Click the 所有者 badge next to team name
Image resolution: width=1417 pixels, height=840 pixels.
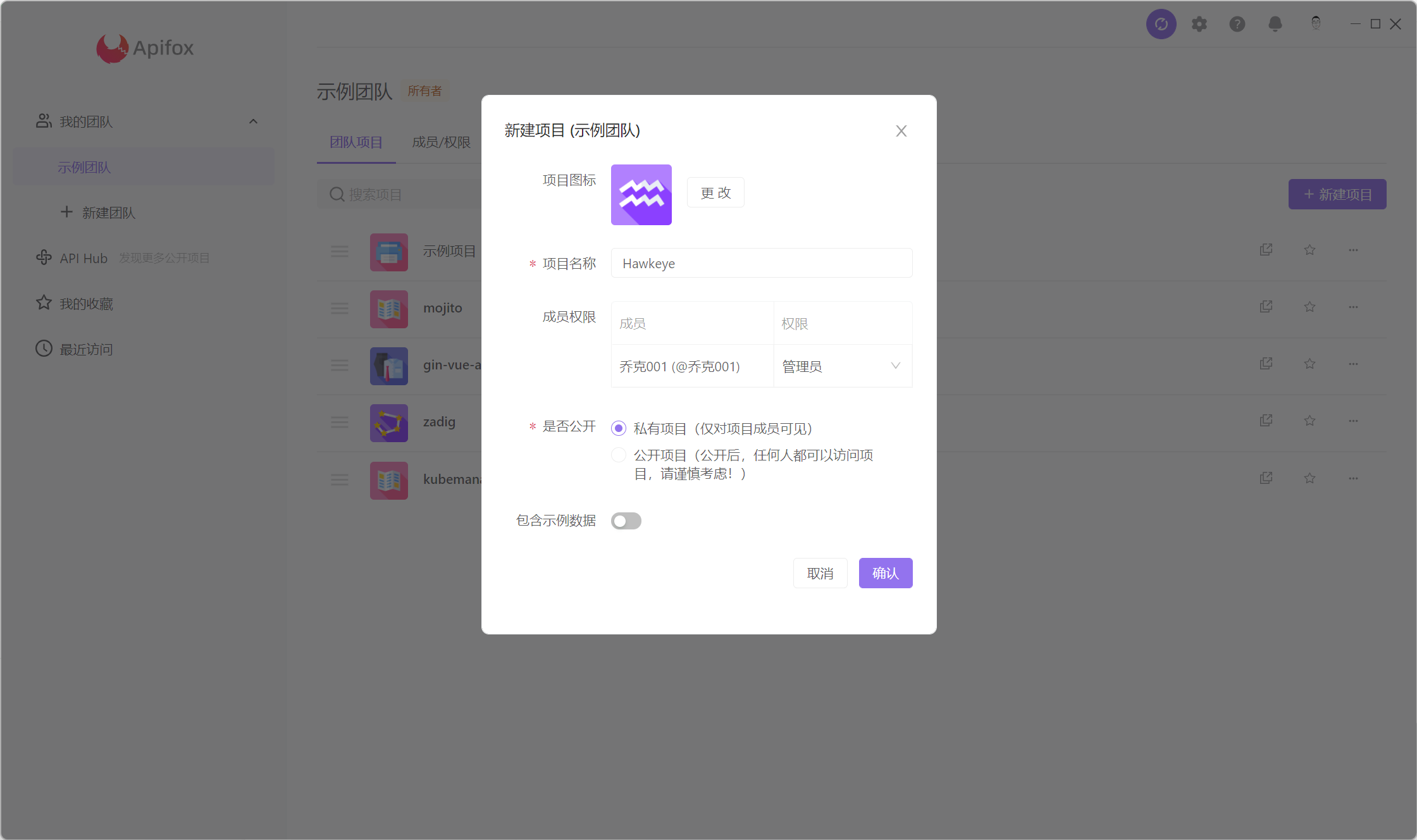tap(424, 91)
